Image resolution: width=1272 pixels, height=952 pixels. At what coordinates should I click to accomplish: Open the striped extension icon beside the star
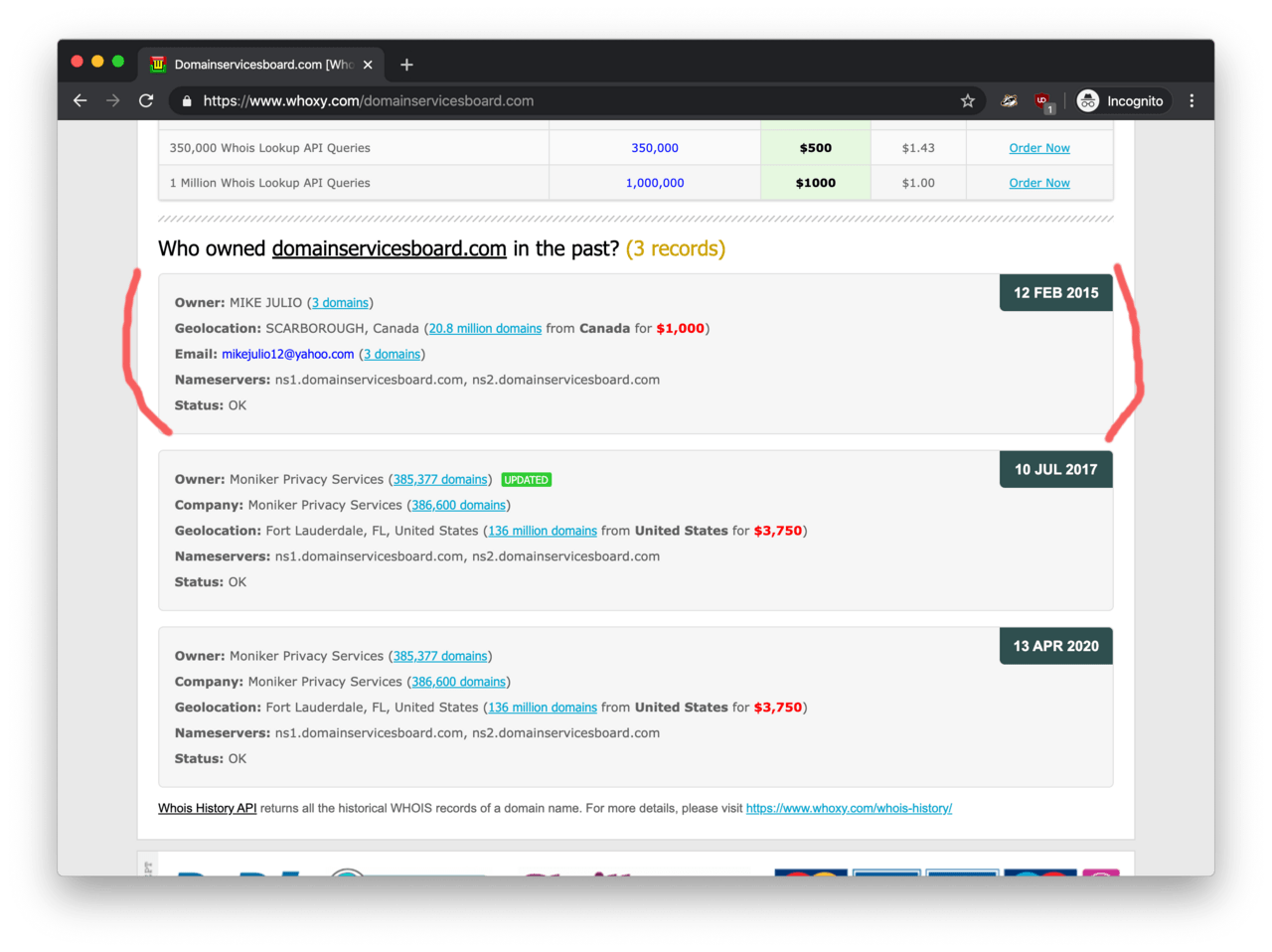coord(1009,100)
